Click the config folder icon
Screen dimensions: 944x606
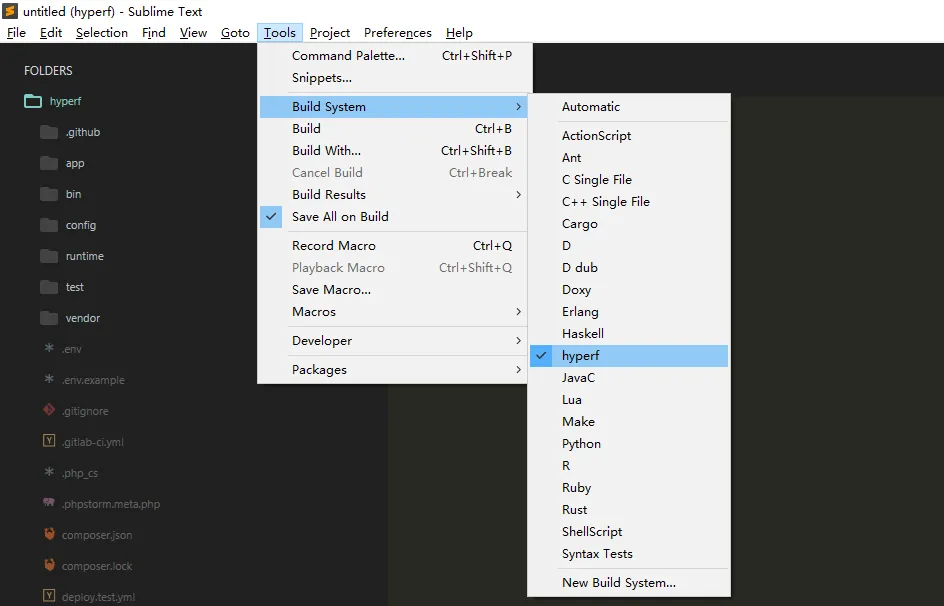click(49, 225)
